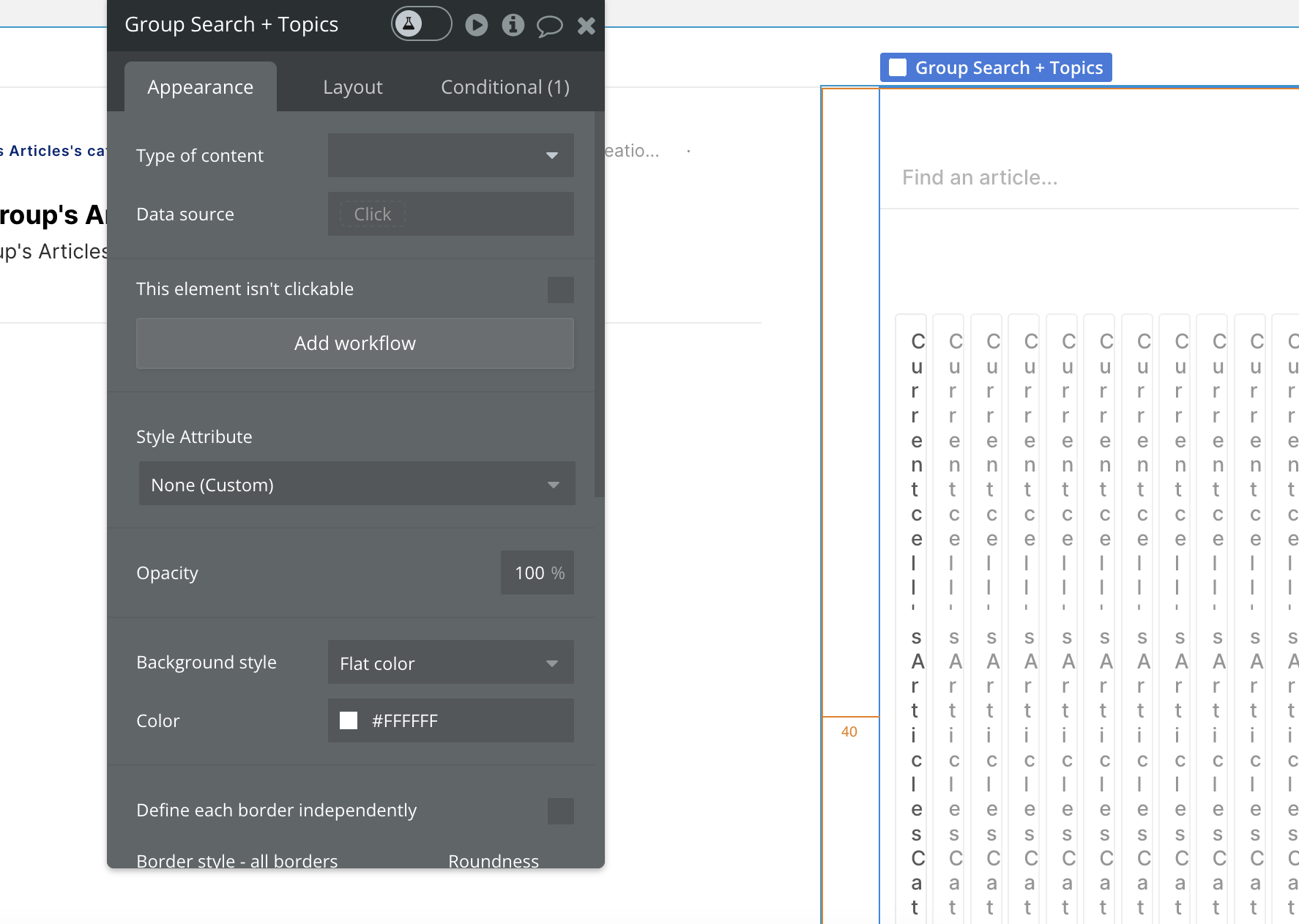Open the info documentation icon
Viewport: 1299px width, 924px height.
click(513, 26)
